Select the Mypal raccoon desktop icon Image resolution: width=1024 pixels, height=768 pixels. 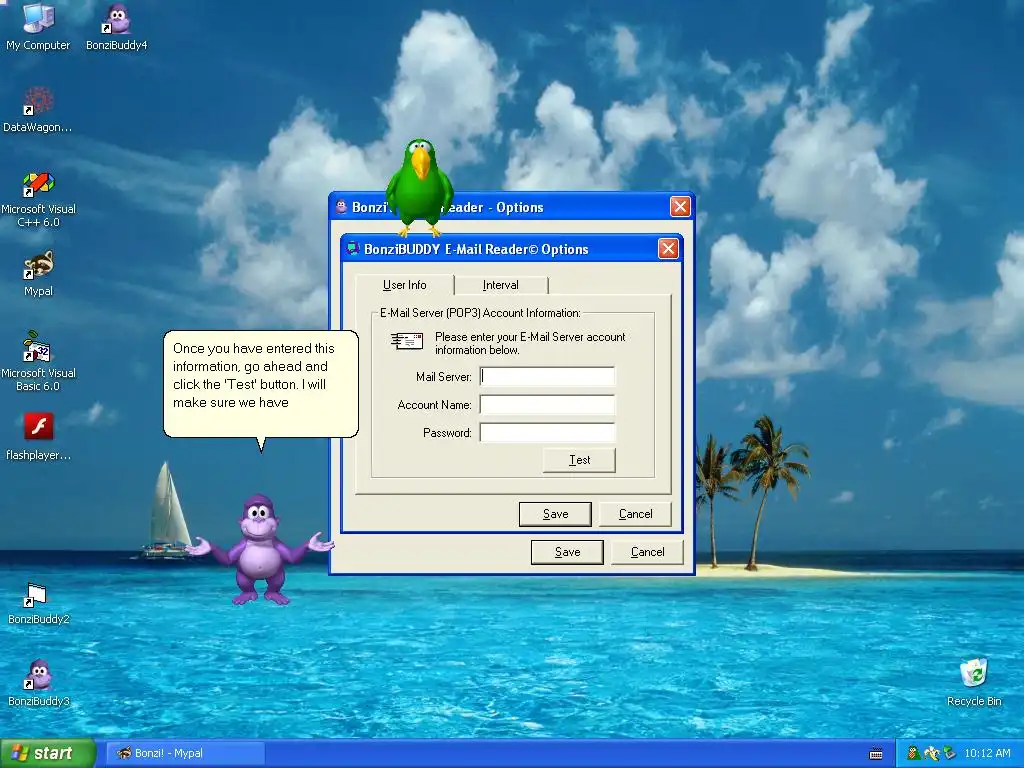click(x=38, y=274)
